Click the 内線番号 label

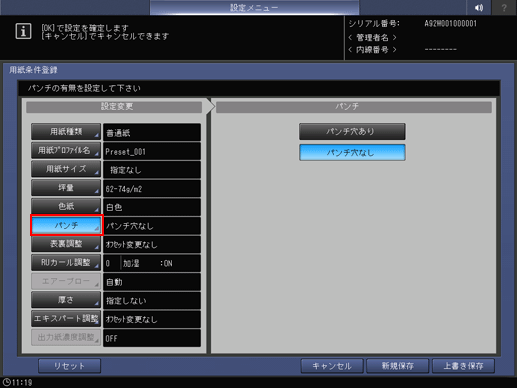[x=372, y=50]
